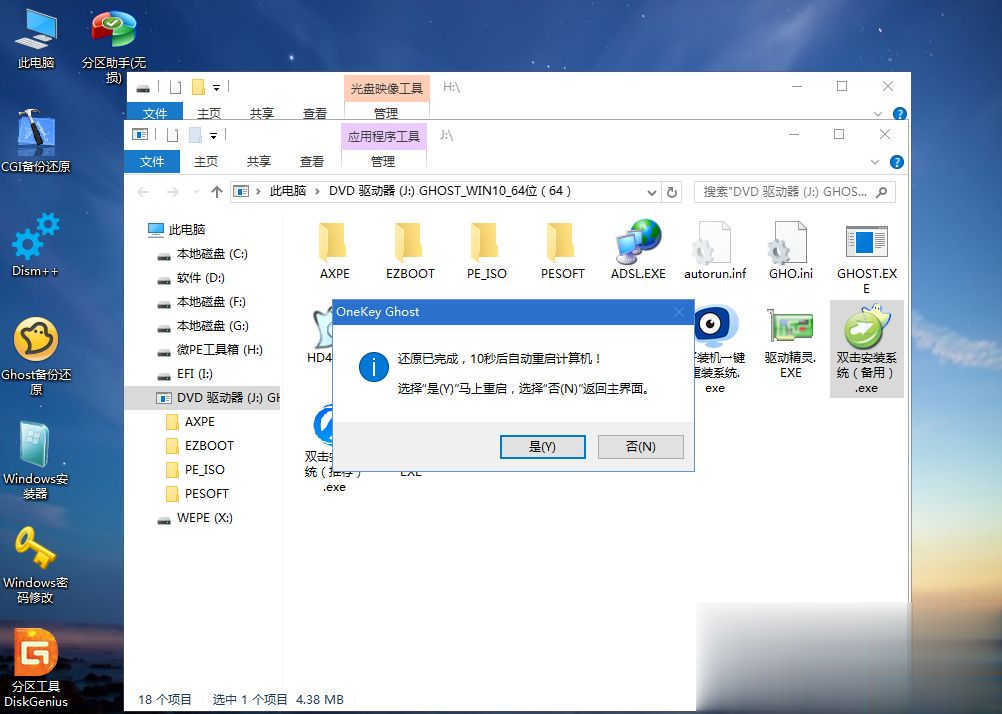Screen dimensions: 1002x714
Task: Click the Up directory arrow
Action: click(217, 192)
